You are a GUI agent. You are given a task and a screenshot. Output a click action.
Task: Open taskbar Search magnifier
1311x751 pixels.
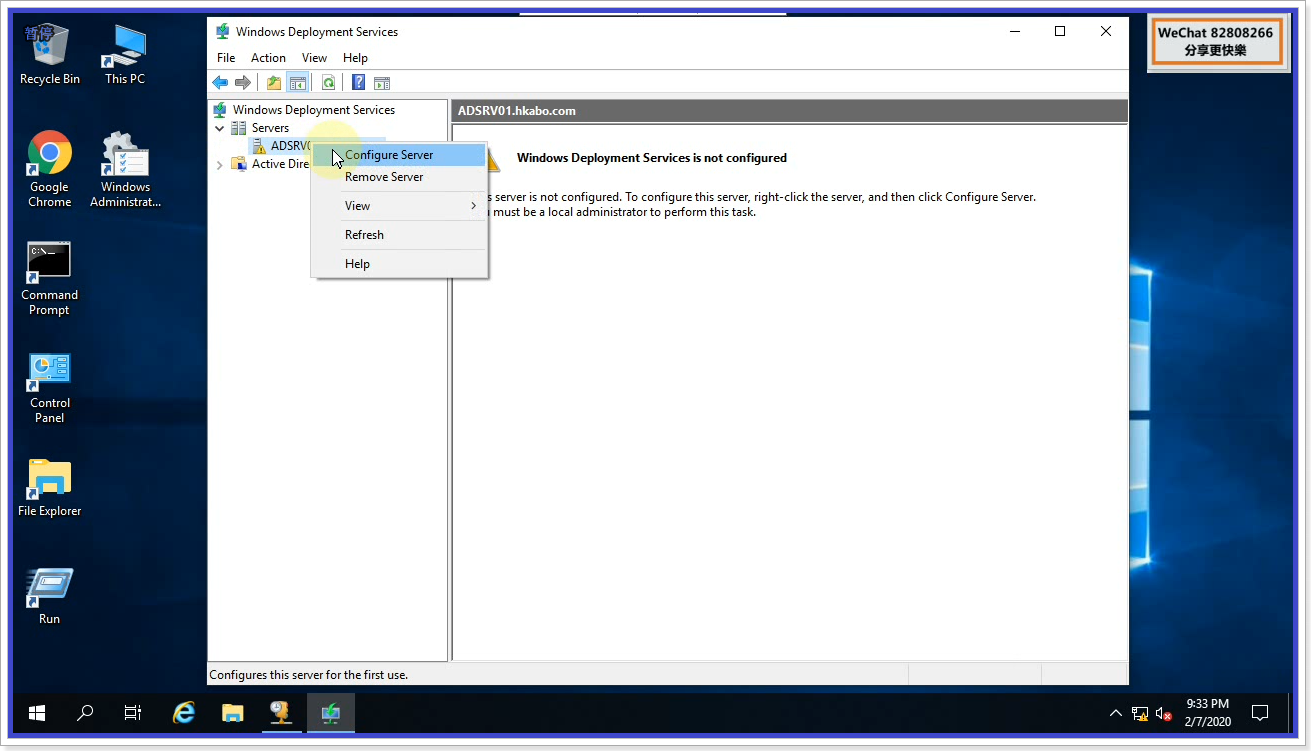[x=85, y=713]
